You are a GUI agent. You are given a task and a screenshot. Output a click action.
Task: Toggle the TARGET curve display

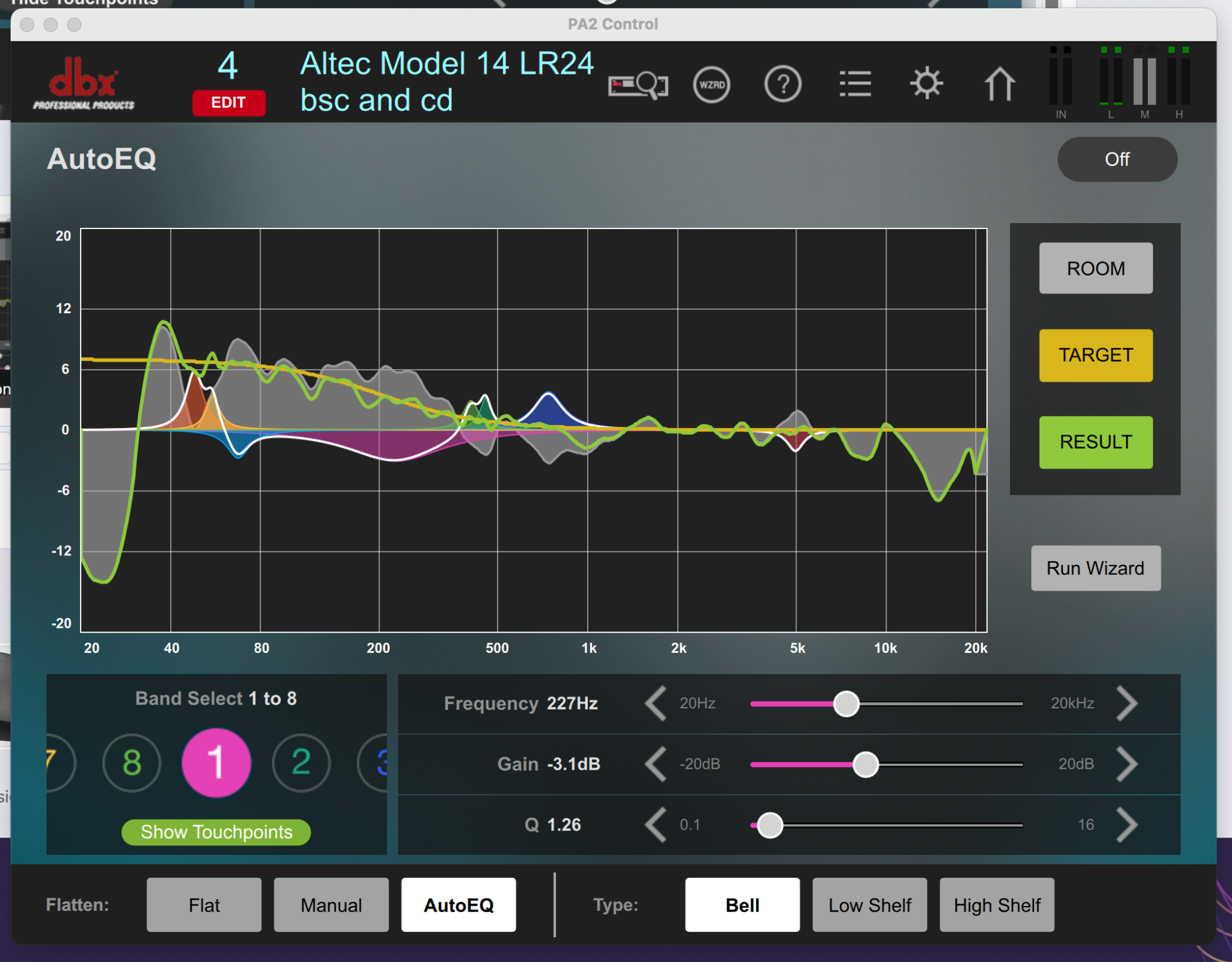tap(1095, 355)
